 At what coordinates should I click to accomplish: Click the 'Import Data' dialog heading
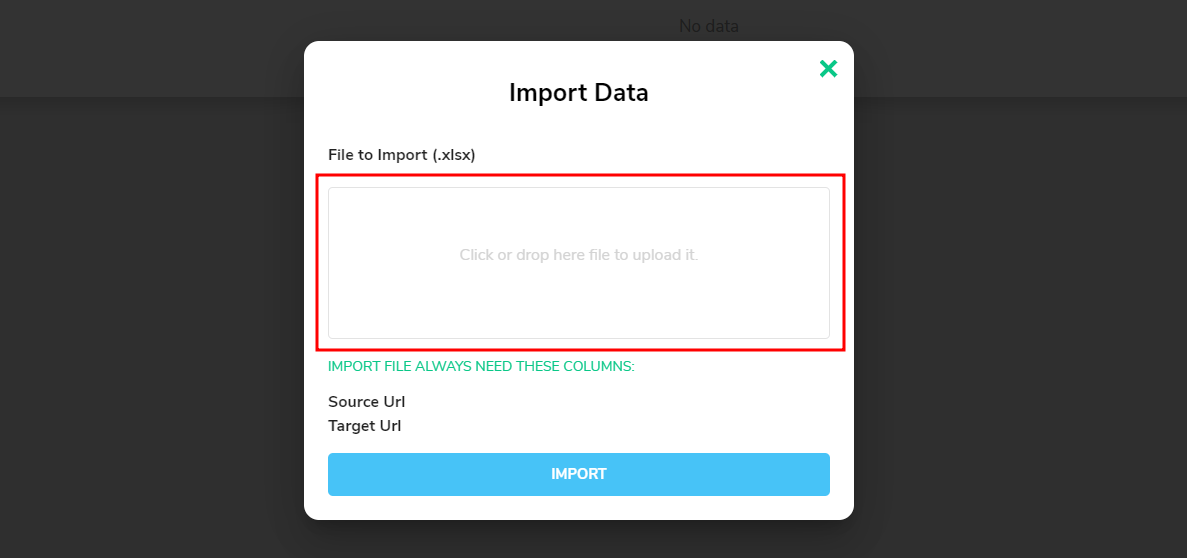(578, 93)
